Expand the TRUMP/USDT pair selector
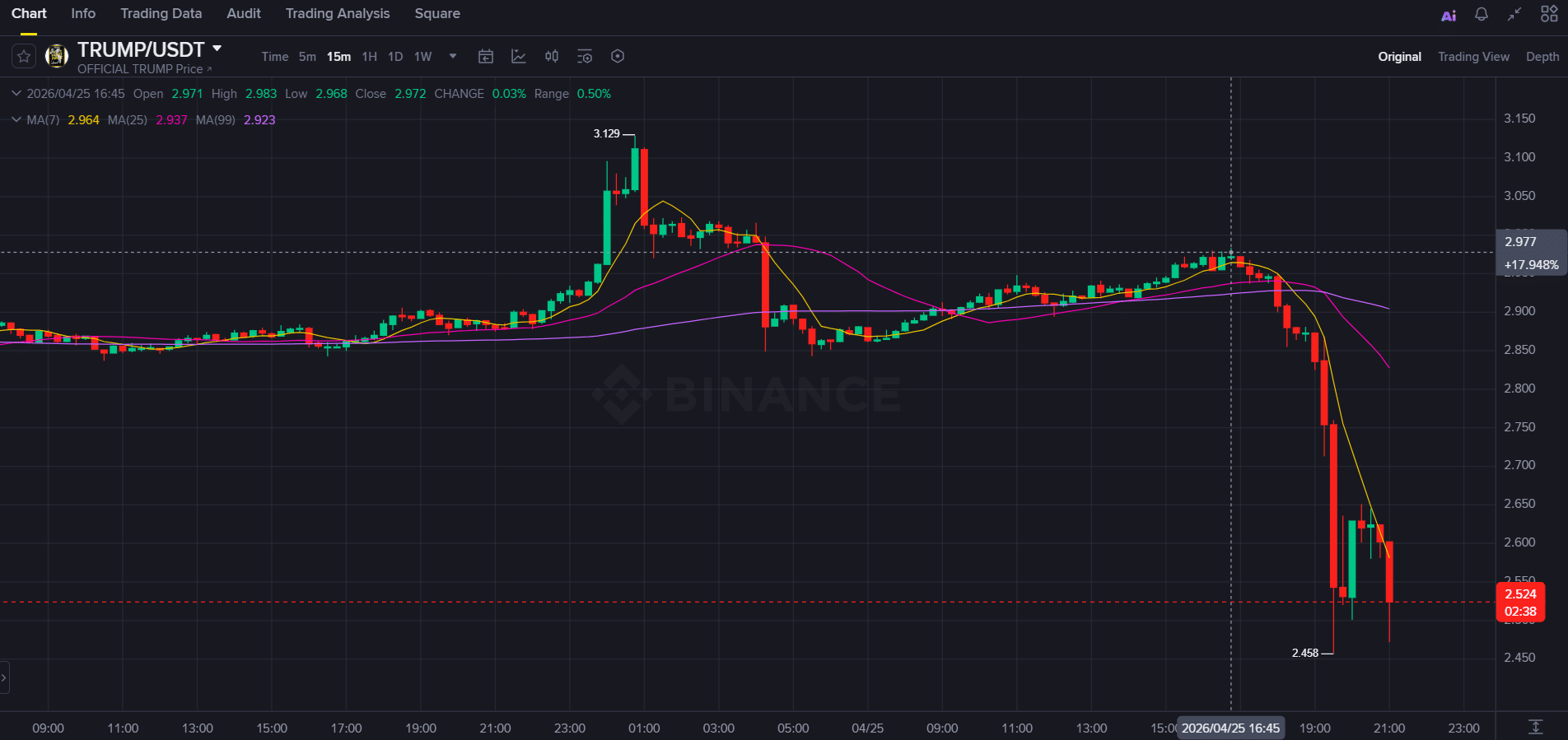The image size is (1568, 740). (x=217, y=49)
